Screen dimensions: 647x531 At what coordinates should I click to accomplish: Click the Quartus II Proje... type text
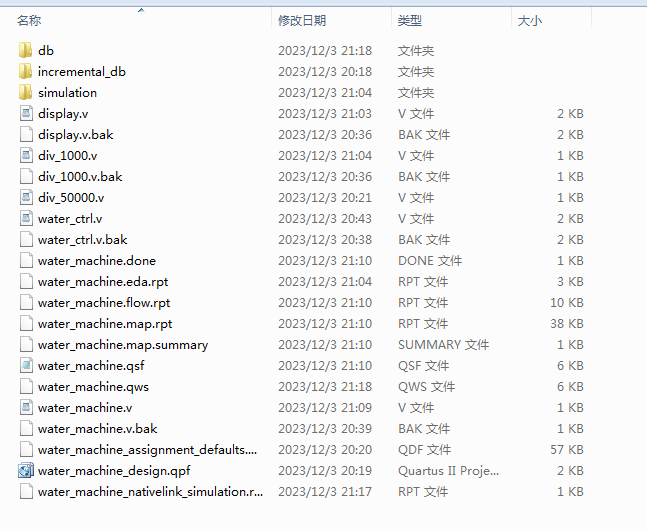pyautogui.click(x=449, y=471)
